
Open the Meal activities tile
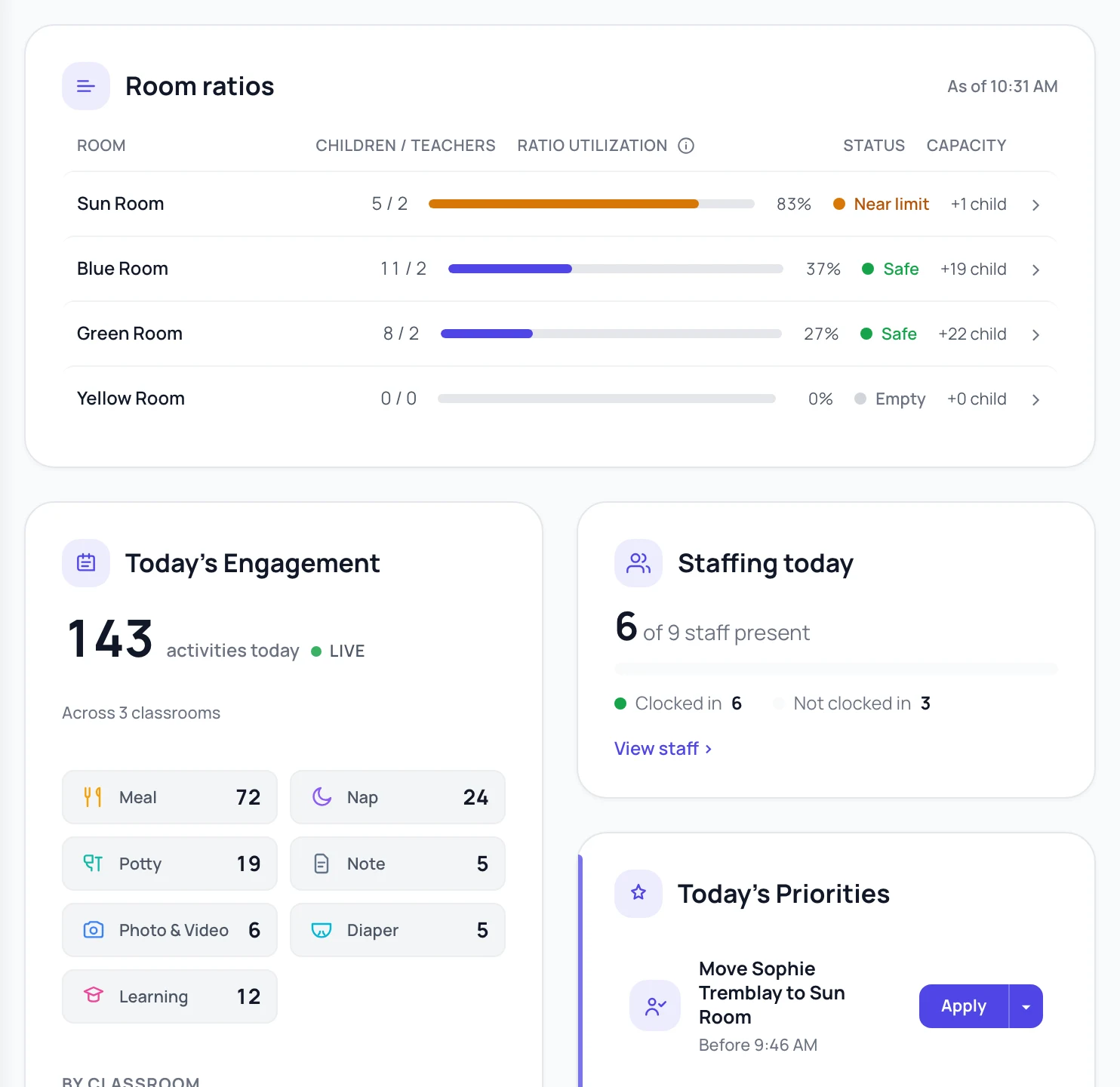tap(170, 797)
